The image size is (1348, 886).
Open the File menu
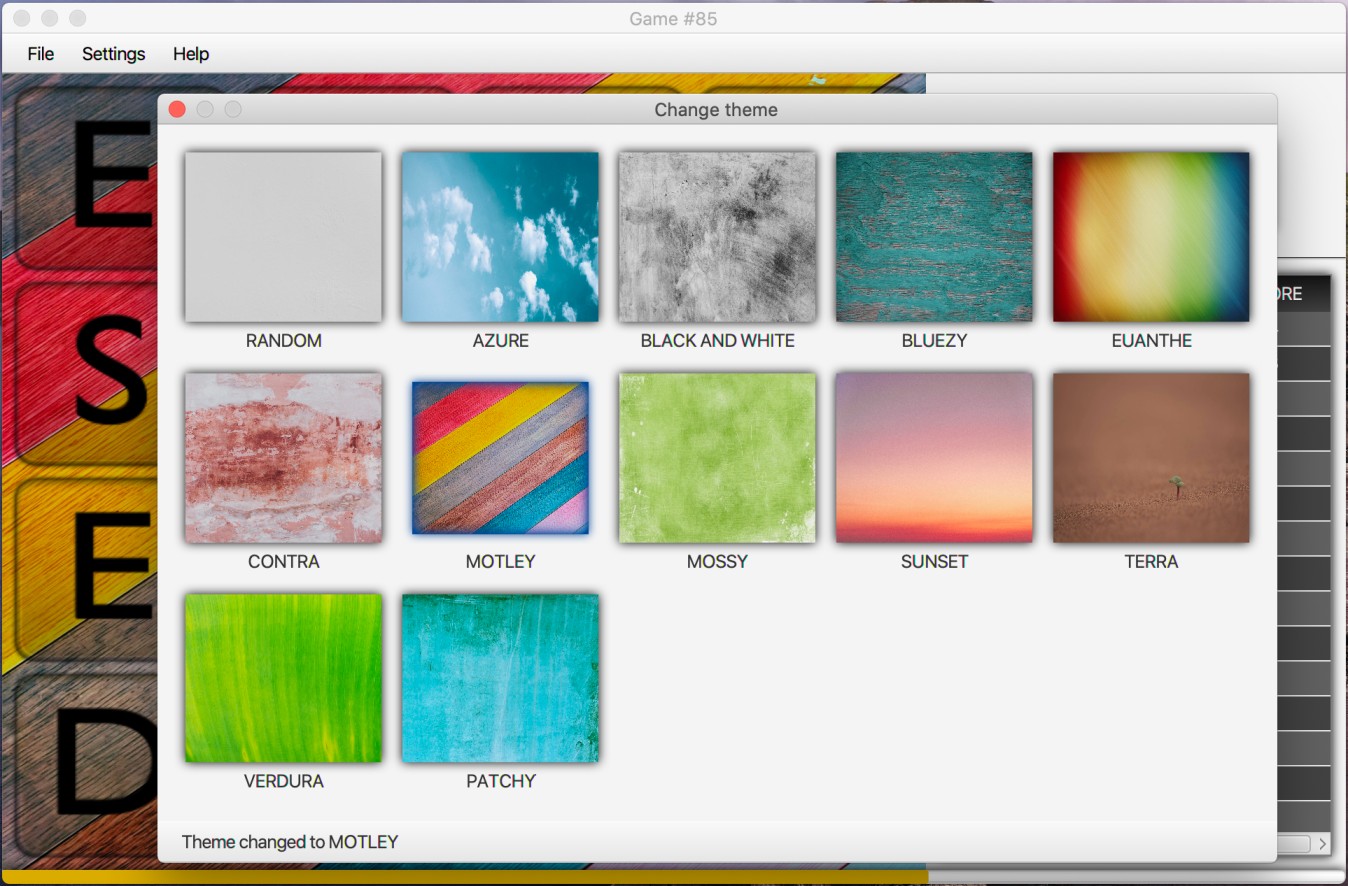pos(39,54)
